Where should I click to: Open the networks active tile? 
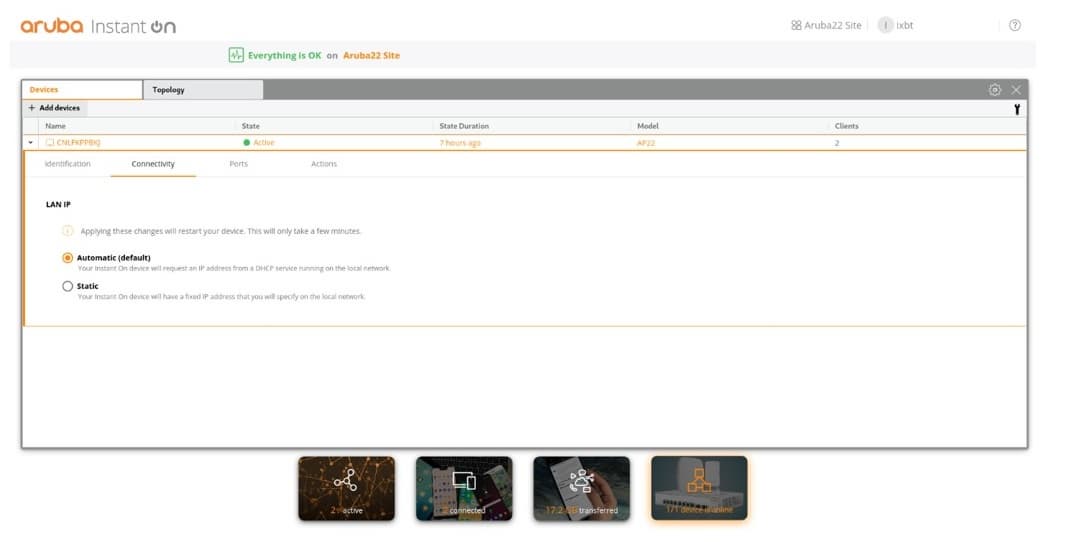[x=347, y=488]
